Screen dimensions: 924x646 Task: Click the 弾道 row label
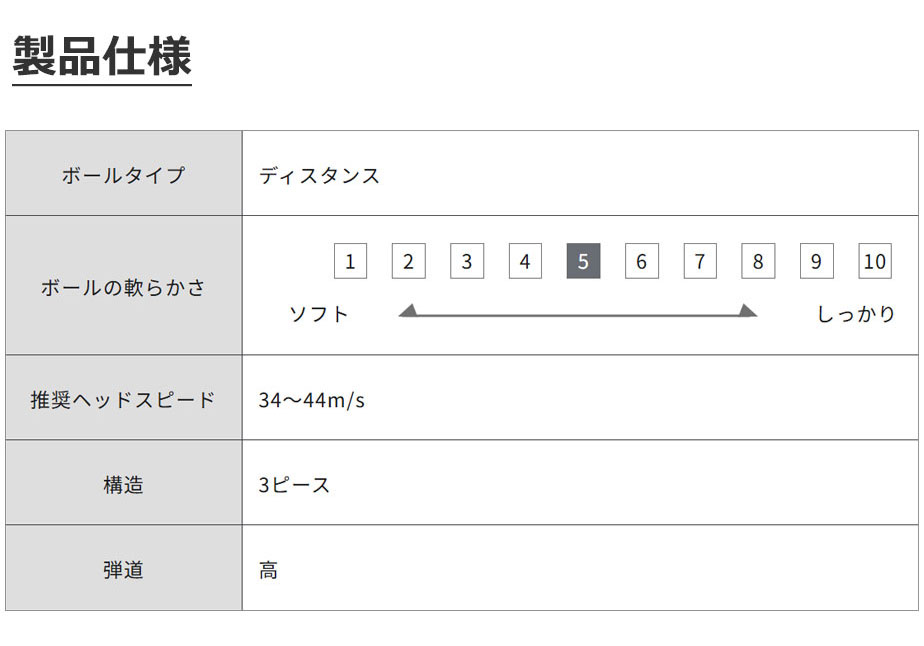[123, 570]
